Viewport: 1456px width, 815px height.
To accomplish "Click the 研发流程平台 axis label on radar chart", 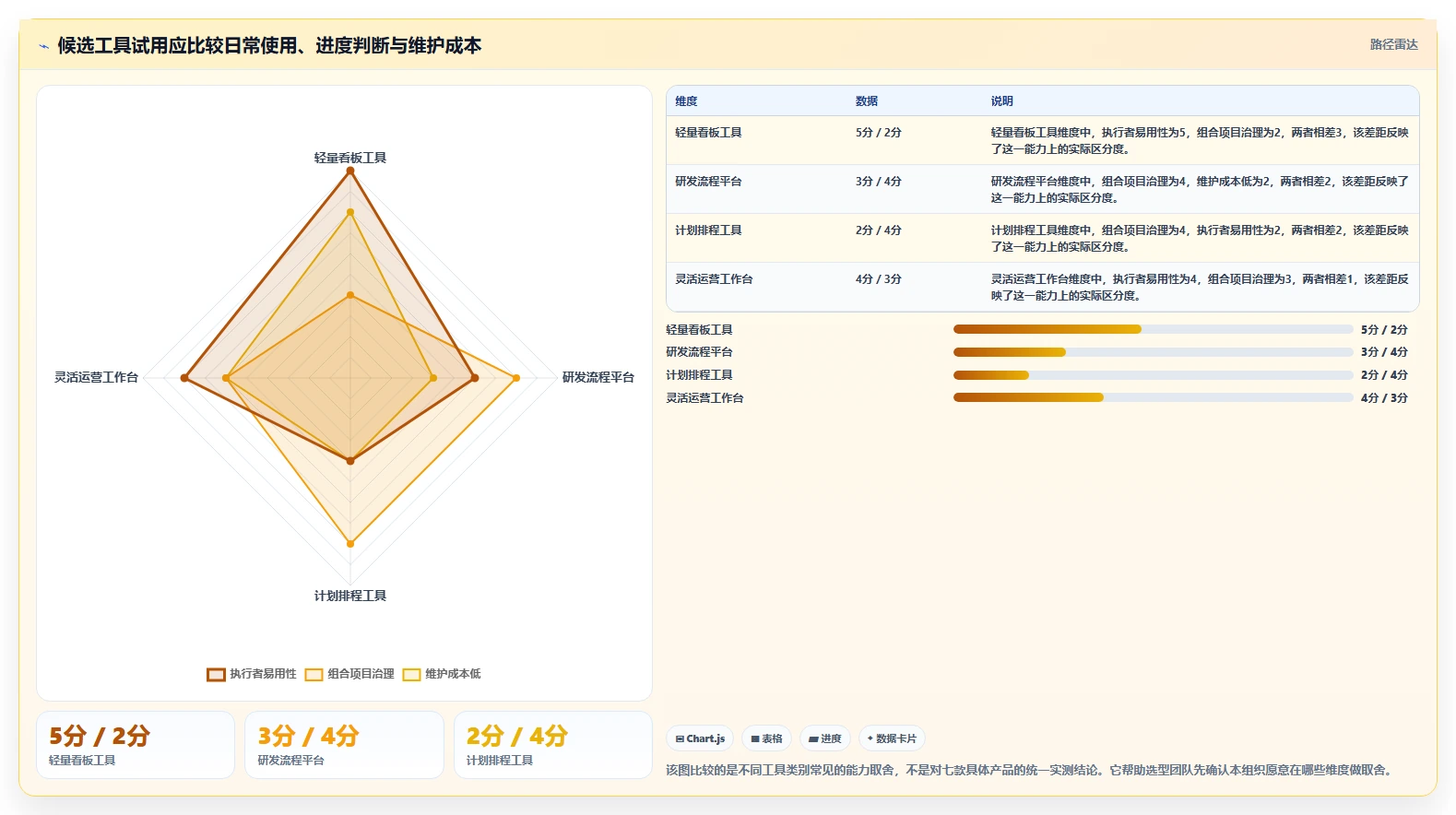I will point(598,377).
